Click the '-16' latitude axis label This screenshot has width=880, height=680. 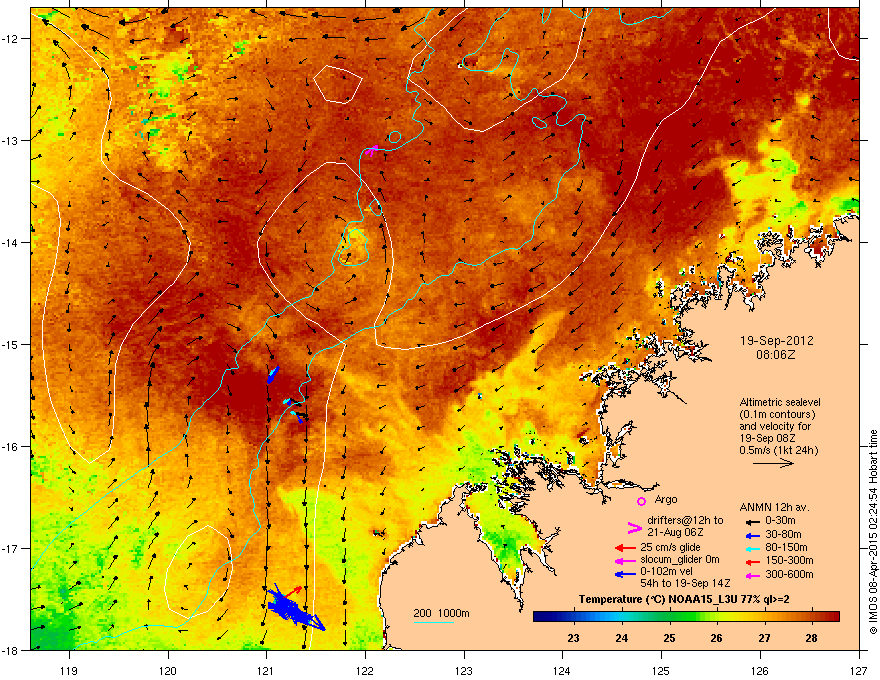coord(11,447)
